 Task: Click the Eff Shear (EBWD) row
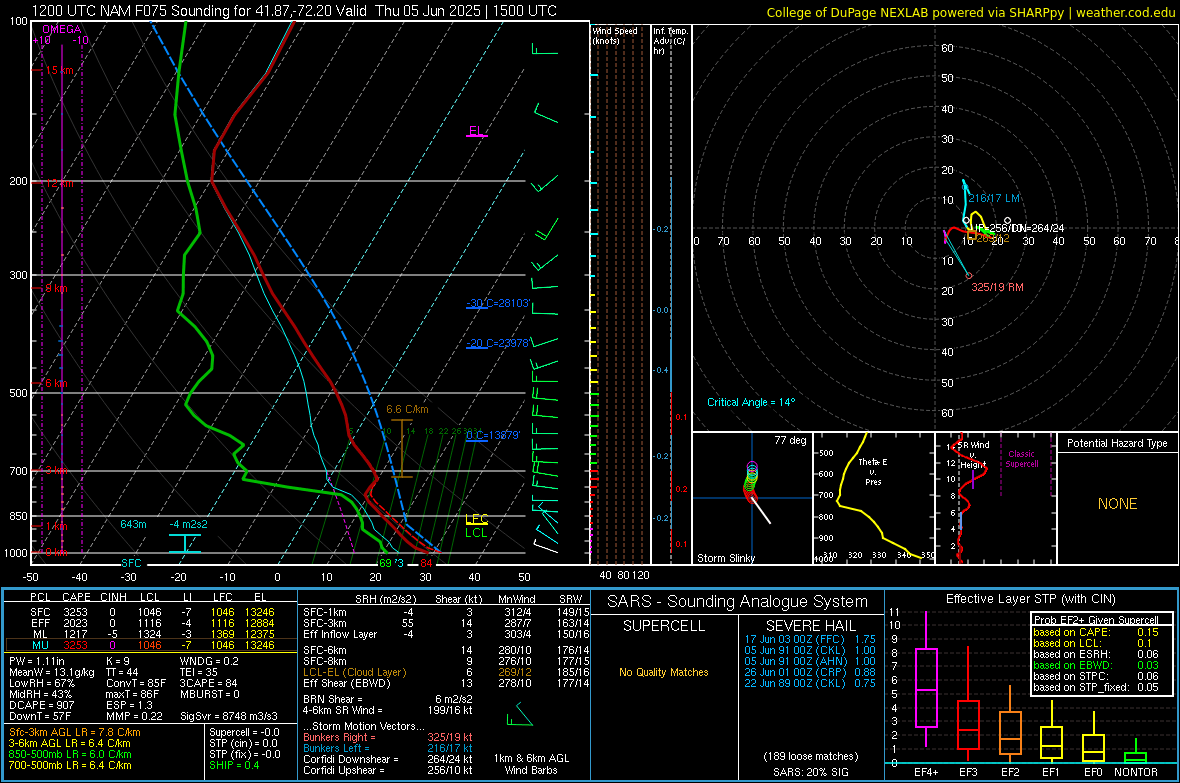pyautogui.click(x=443, y=683)
